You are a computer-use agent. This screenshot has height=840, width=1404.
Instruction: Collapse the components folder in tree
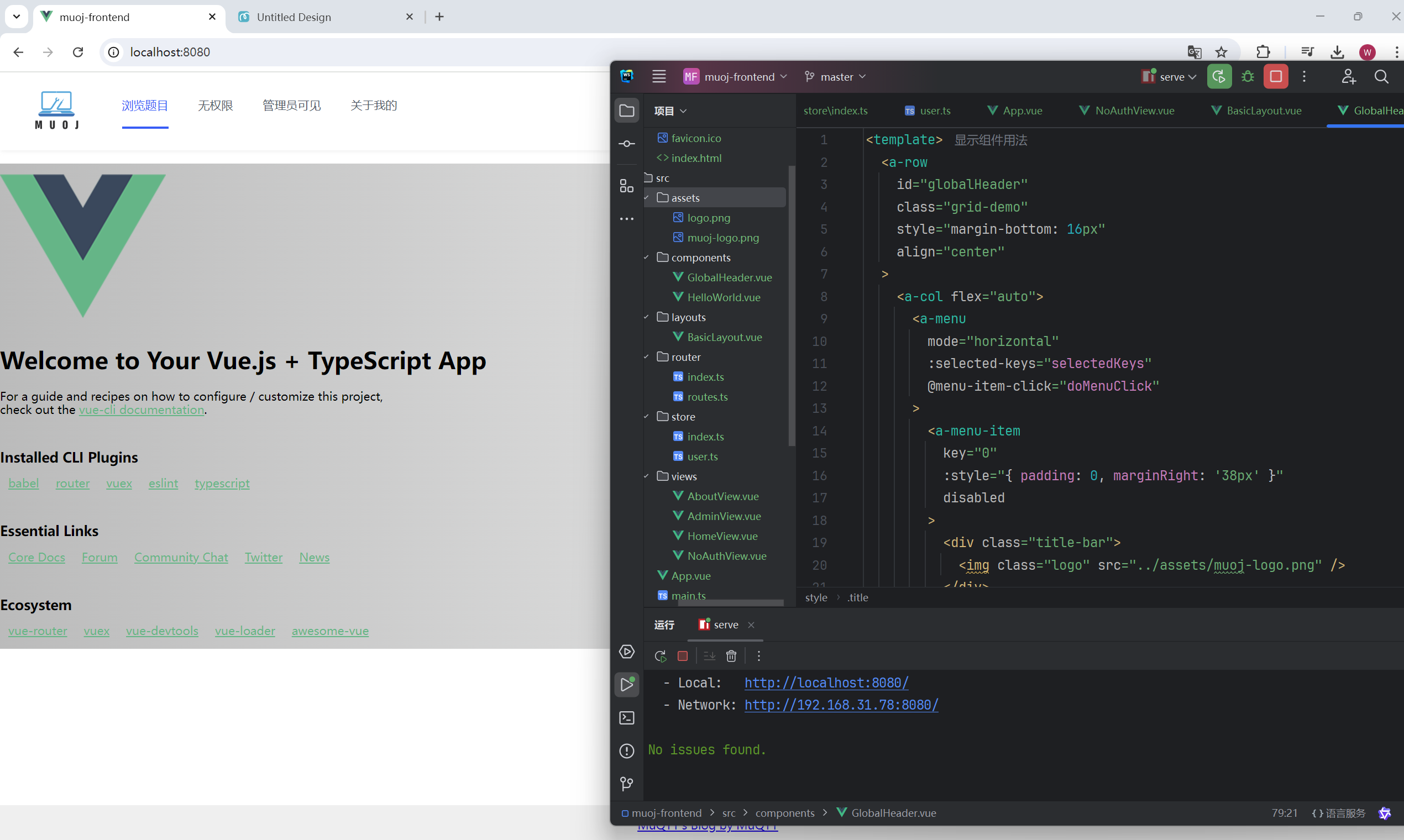pos(647,258)
